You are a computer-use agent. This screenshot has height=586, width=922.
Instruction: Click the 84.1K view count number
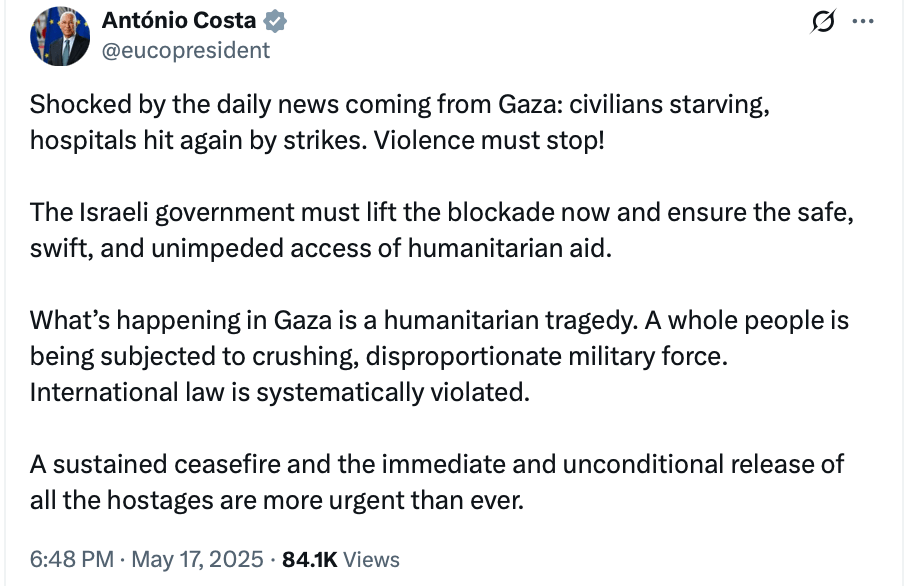[x=313, y=559]
